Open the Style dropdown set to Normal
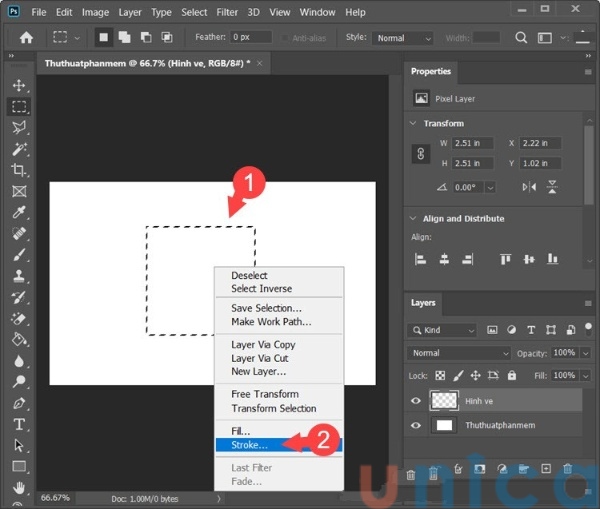600x509 pixels. pyautogui.click(x=403, y=38)
